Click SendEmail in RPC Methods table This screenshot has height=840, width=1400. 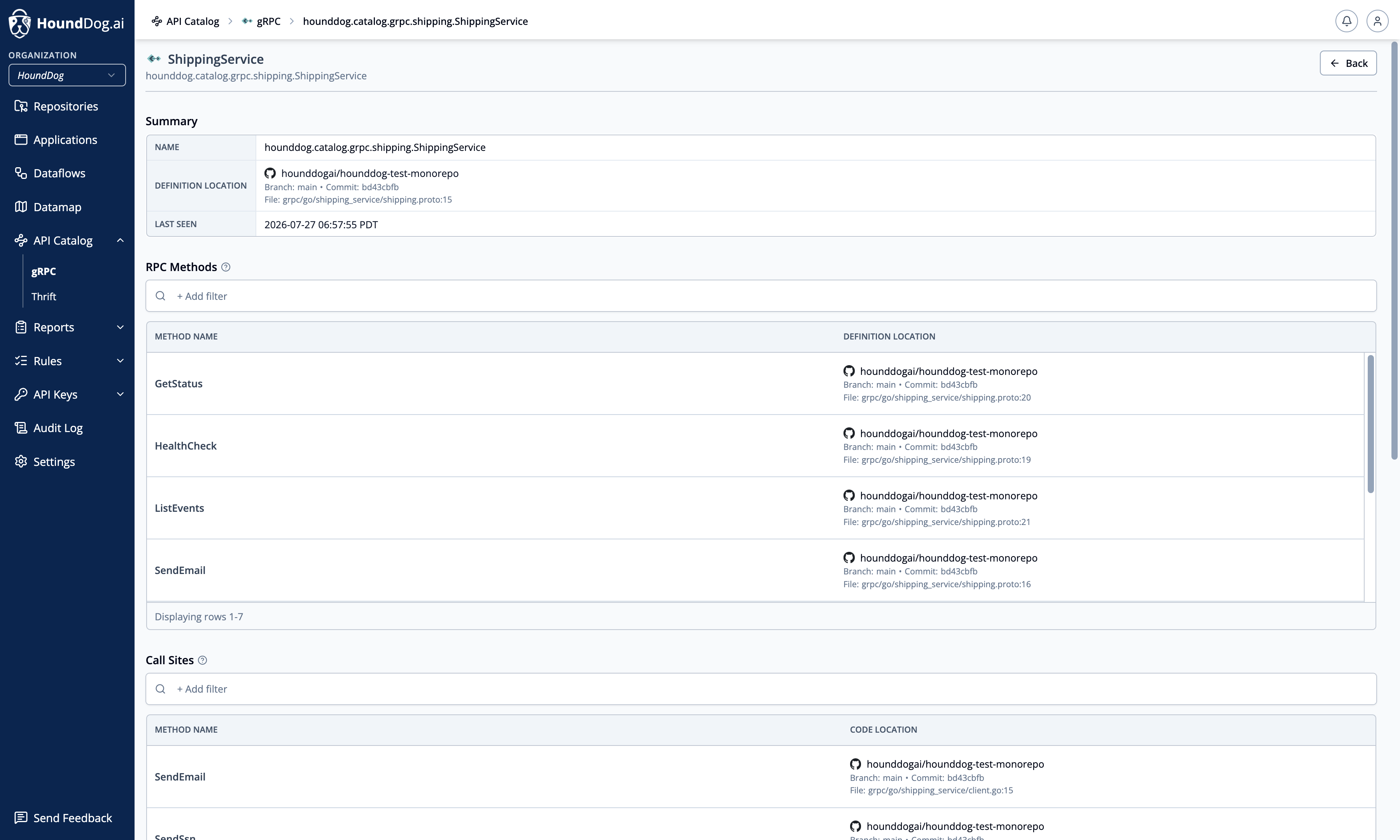coord(180,570)
